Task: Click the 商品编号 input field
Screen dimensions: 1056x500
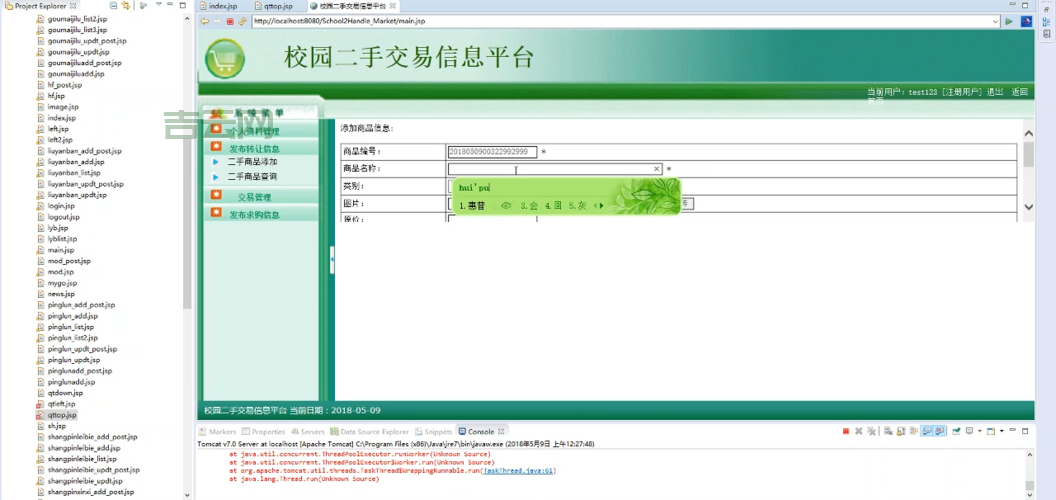Action: 492,152
